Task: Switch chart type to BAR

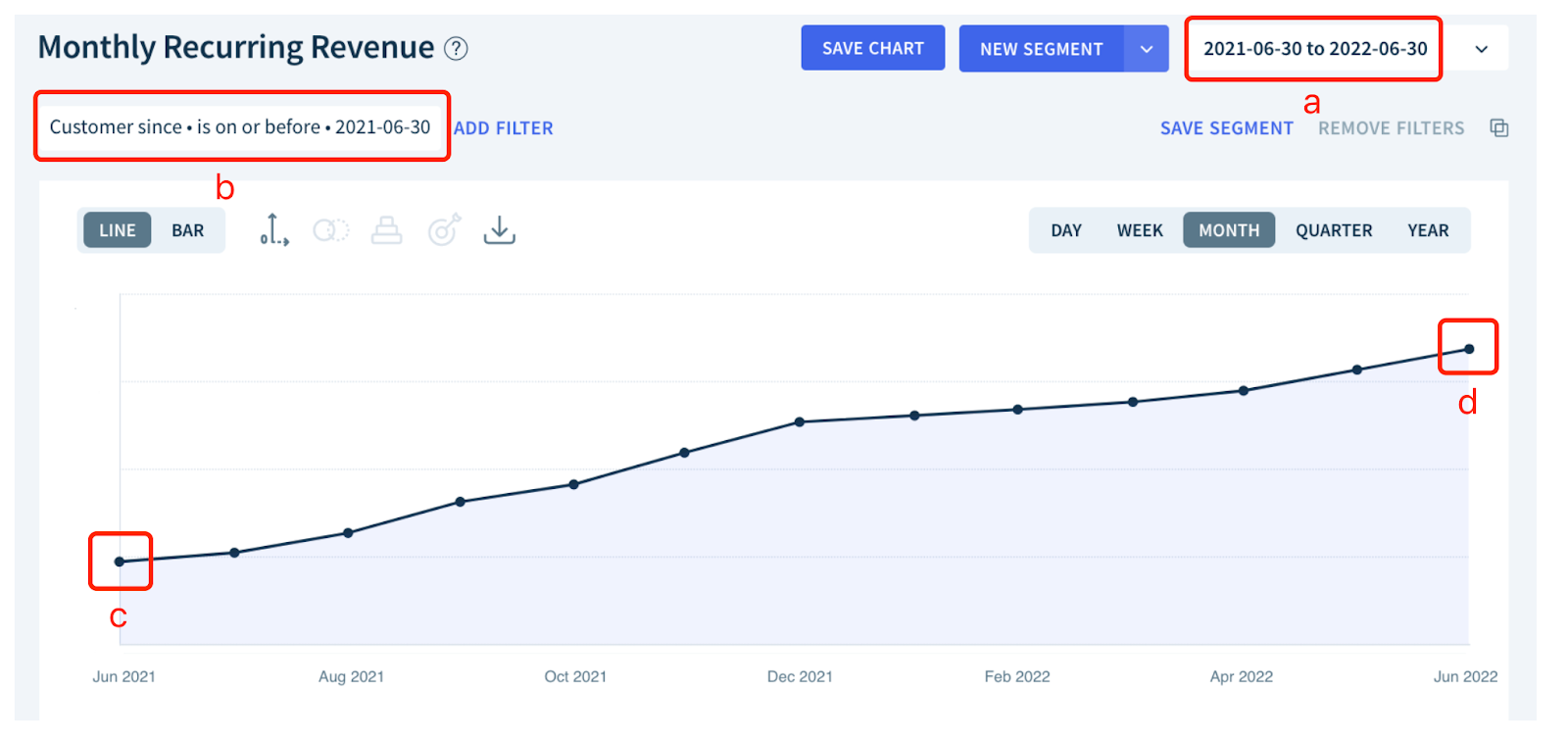Action: coord(188,230)
